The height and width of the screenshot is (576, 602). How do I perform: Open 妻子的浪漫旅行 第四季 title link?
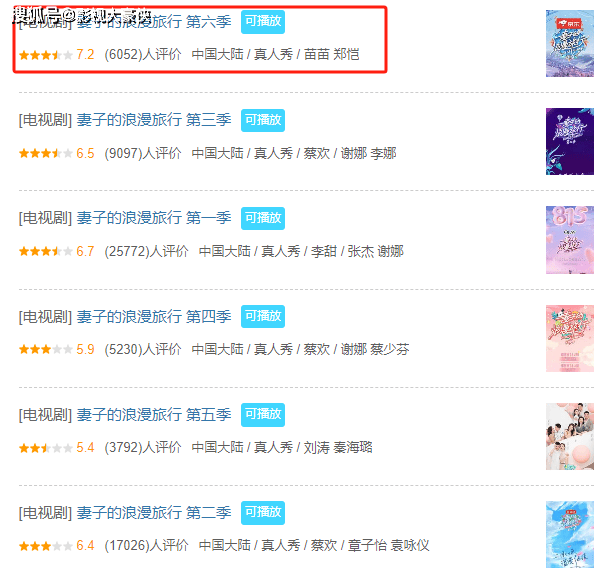pyautogui.click(x=154, y=316)
